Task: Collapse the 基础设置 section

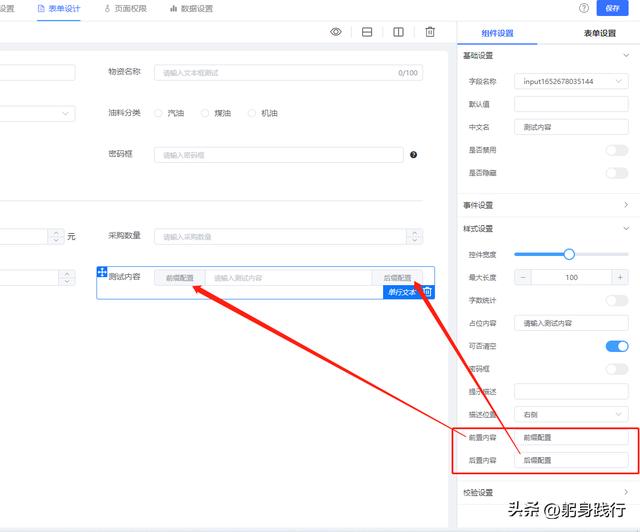Action: 626,55
